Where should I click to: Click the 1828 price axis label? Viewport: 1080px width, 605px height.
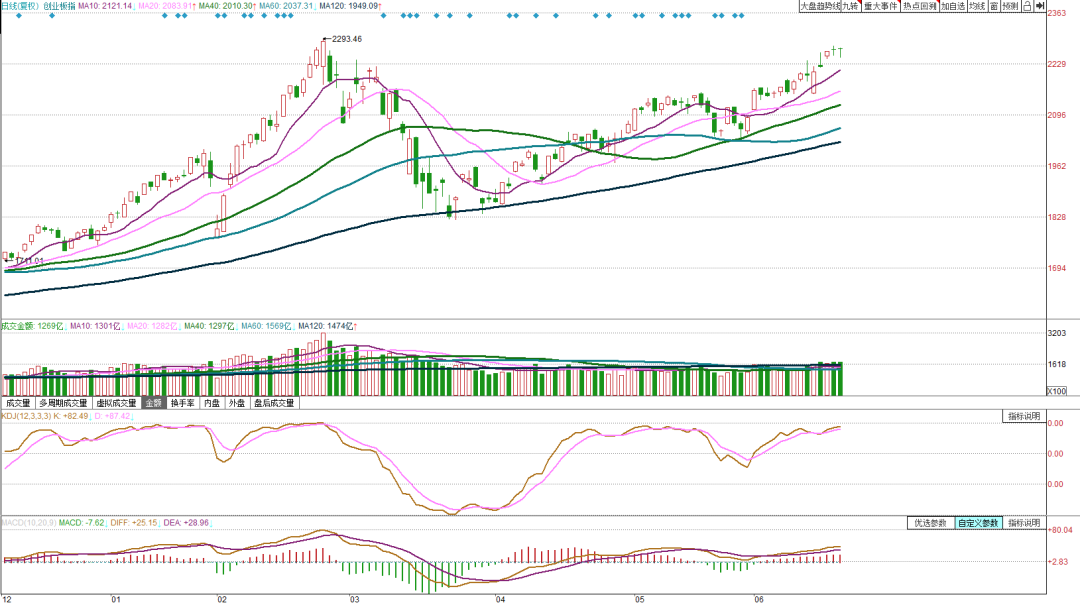(1057, 217)
